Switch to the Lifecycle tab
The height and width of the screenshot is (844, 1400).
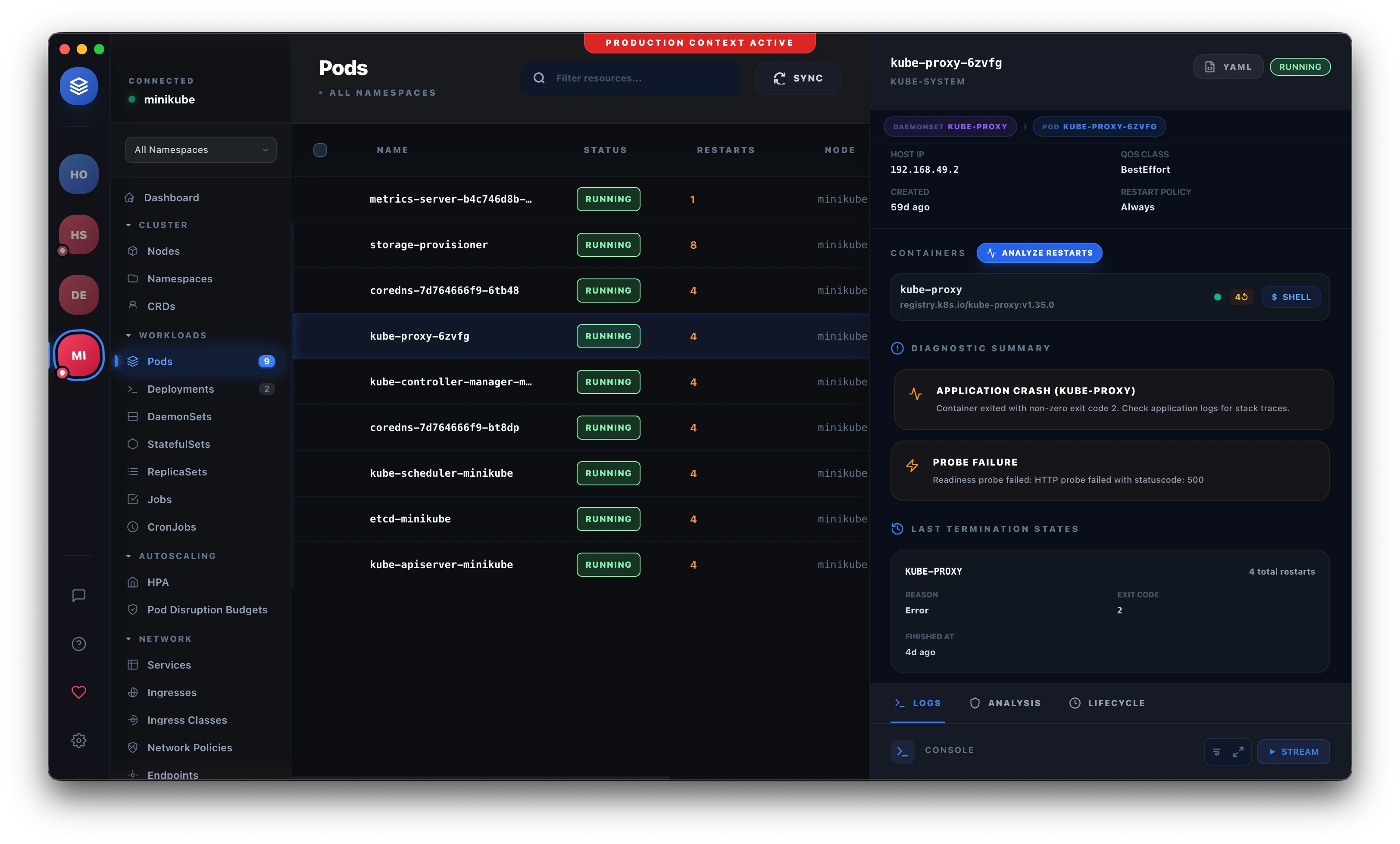point(1107,703)
